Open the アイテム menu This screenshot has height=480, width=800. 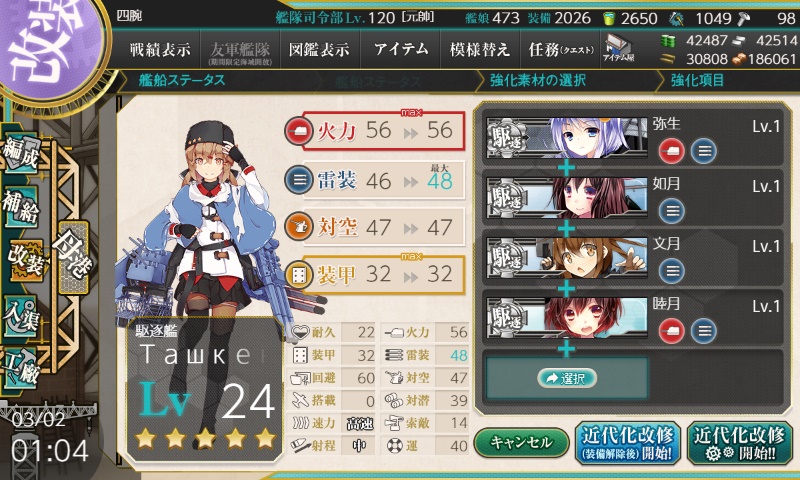pyautogui.click(x=401, y=49)
